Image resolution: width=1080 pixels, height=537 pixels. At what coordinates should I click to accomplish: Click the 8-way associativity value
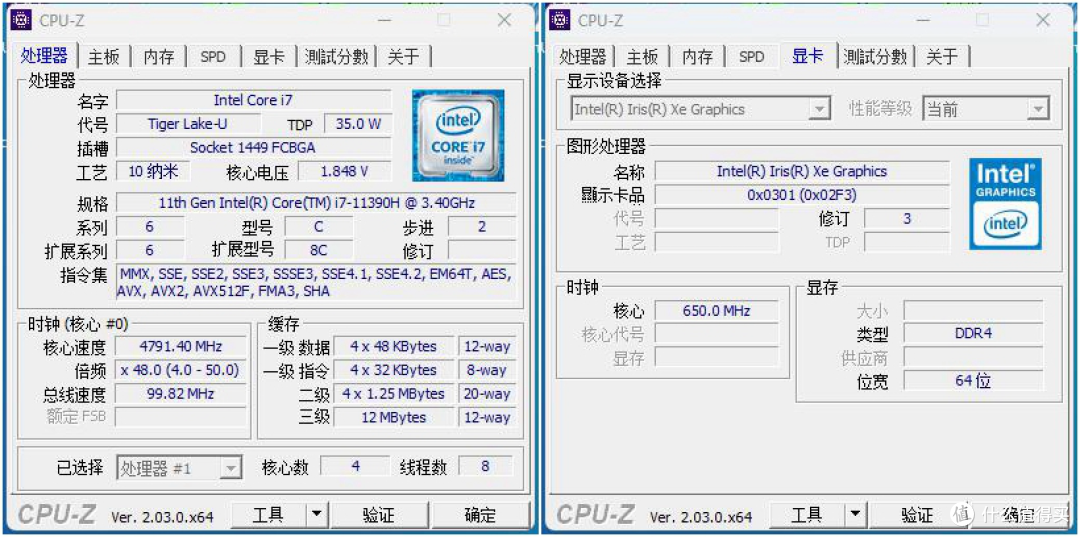point(486,370)
